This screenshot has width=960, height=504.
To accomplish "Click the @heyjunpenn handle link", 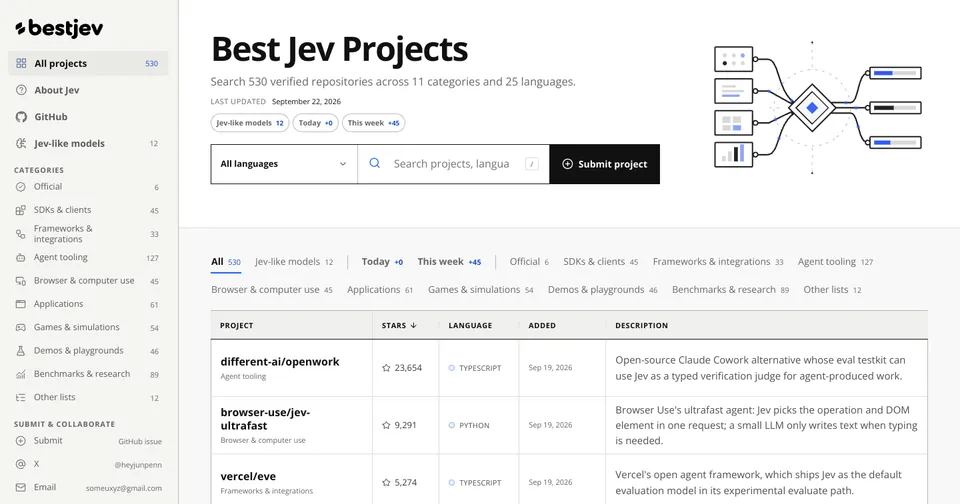I will point(138,465).
